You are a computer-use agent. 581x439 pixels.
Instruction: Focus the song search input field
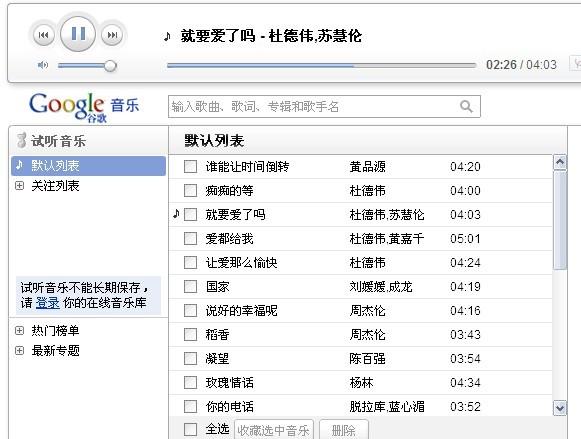[x=313, y=107]
